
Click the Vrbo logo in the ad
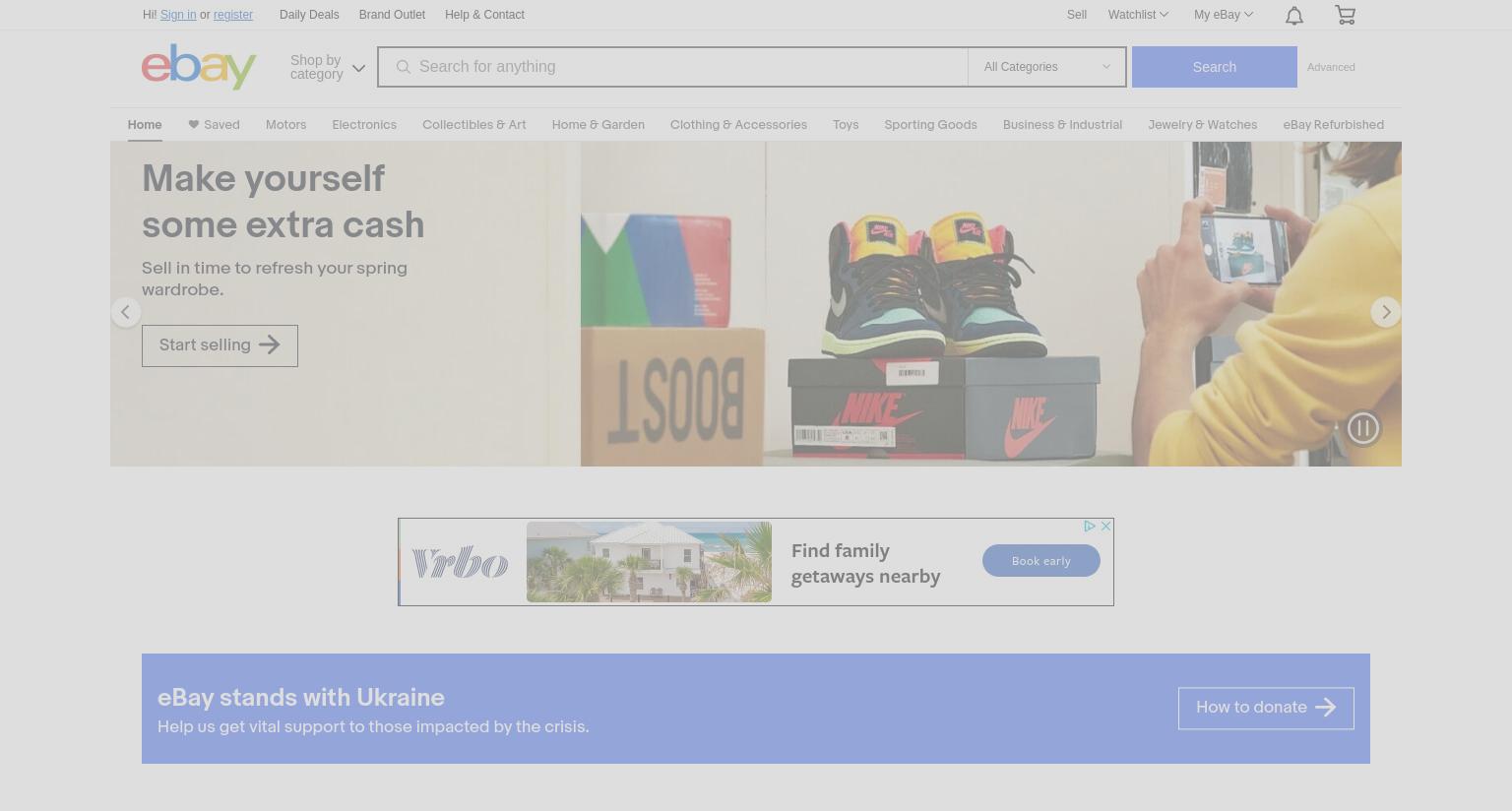tap(460, 564)
